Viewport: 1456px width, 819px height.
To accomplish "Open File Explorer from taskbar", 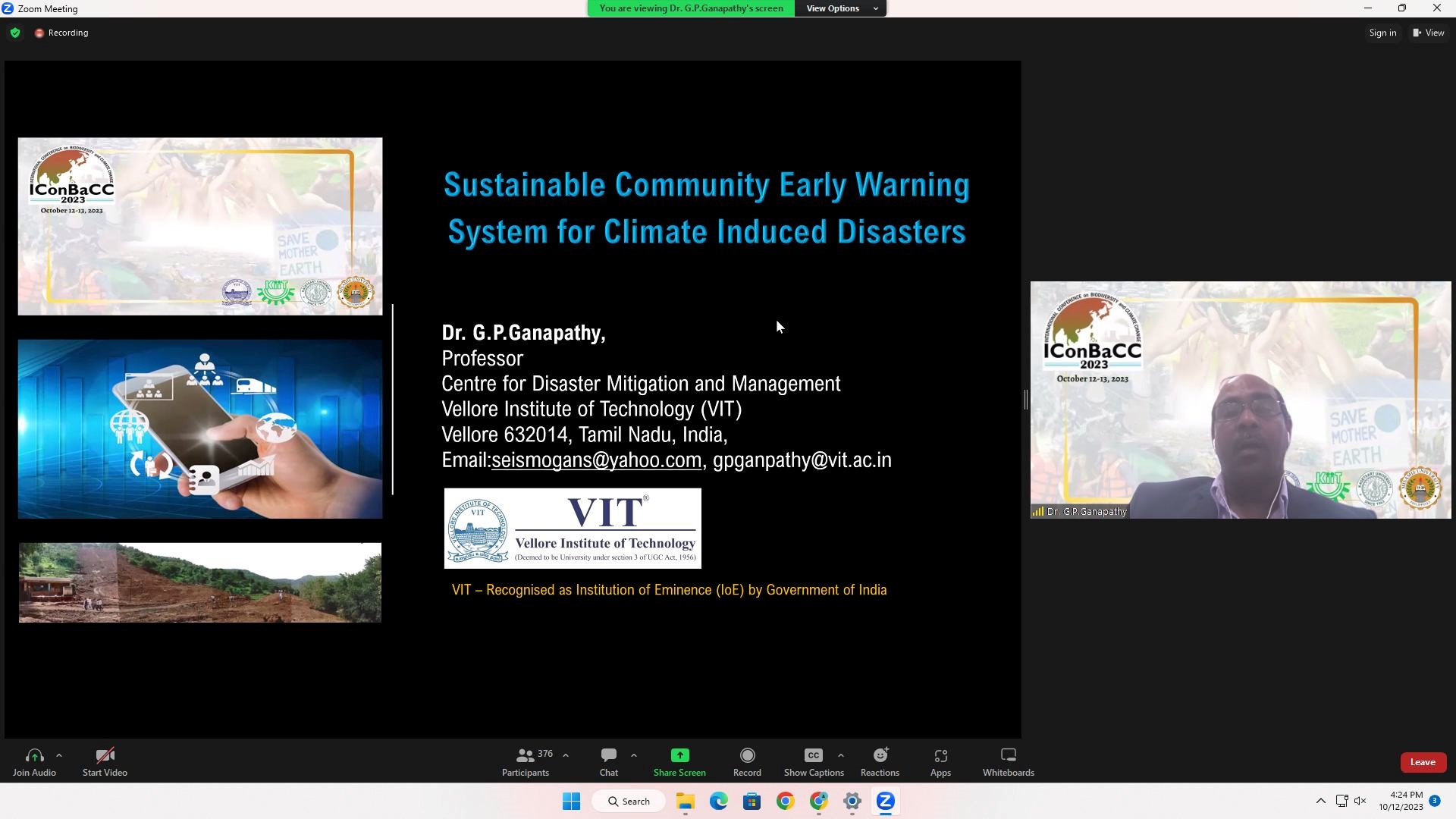I will coord(686,801).
